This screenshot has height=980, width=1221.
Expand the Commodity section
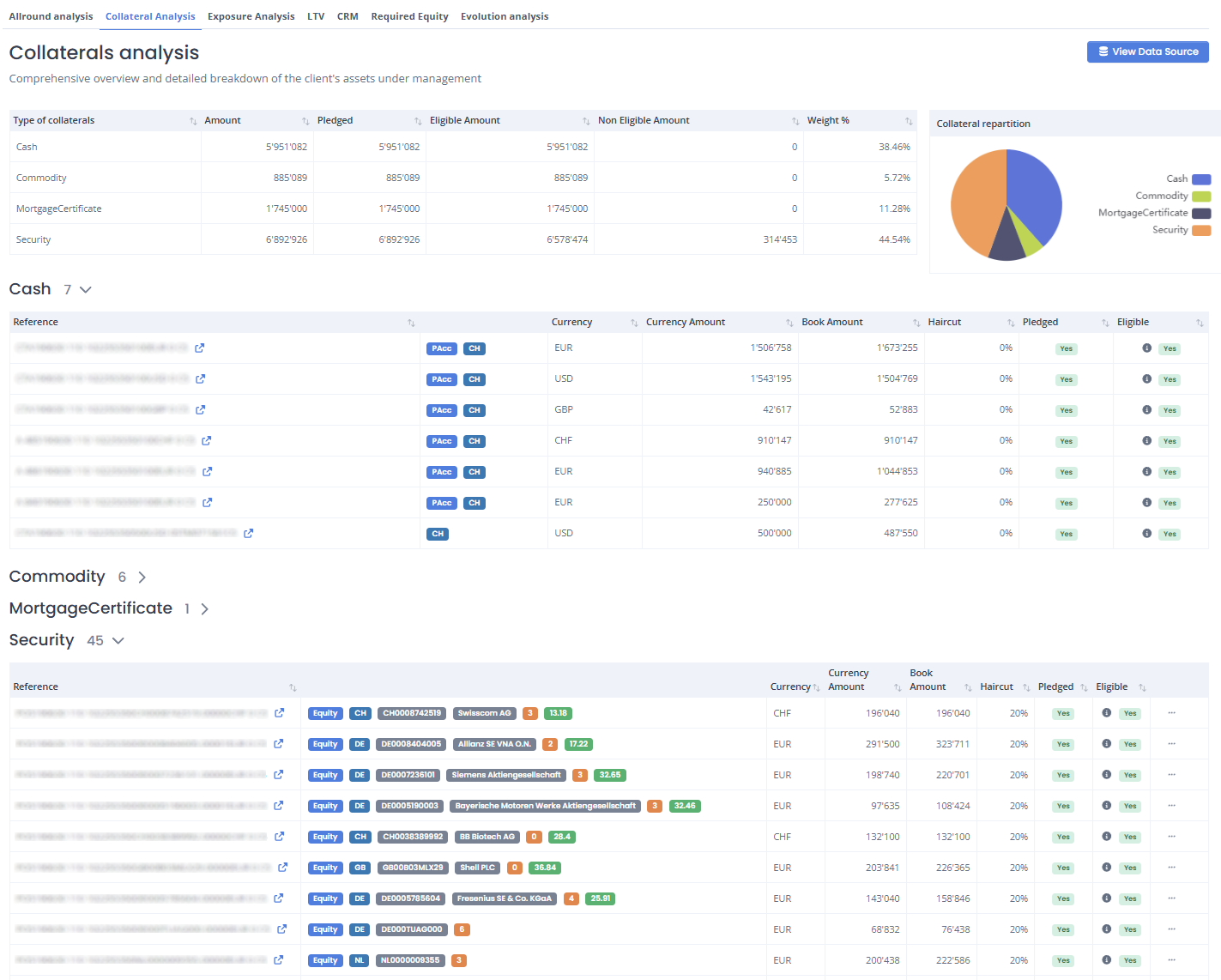click(142, 578)
